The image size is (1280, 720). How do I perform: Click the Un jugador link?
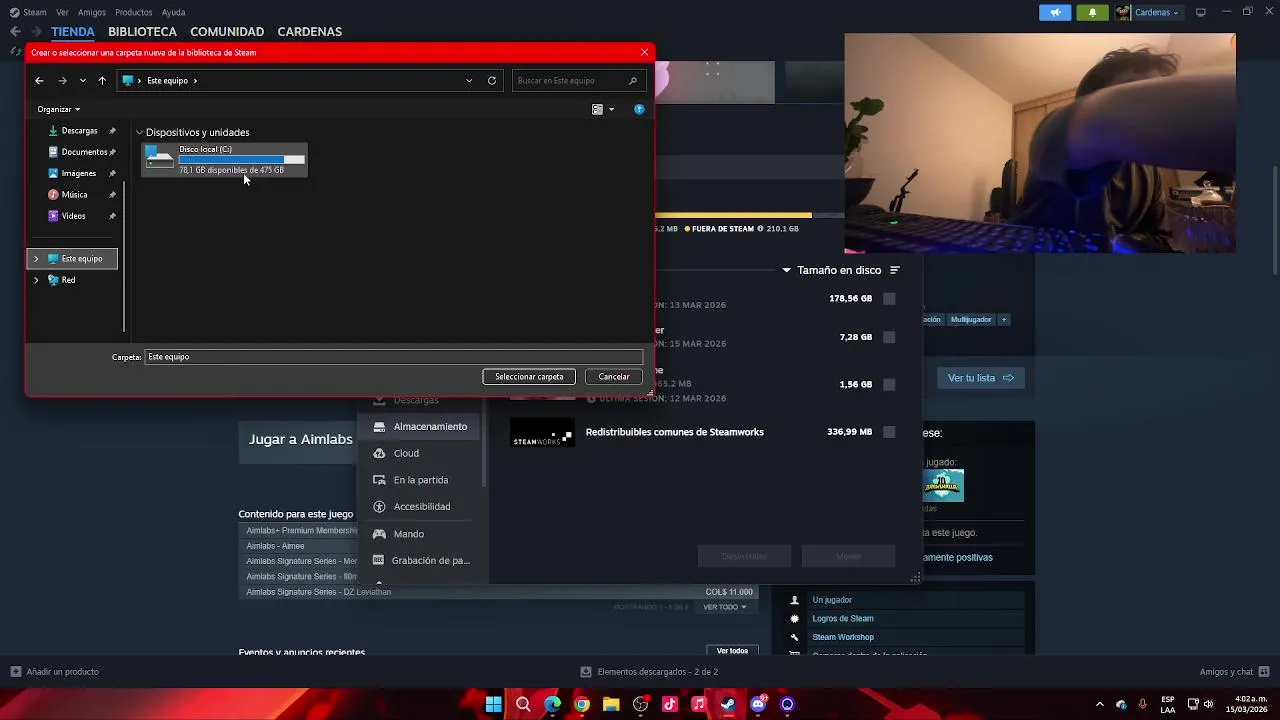(832, 600)
